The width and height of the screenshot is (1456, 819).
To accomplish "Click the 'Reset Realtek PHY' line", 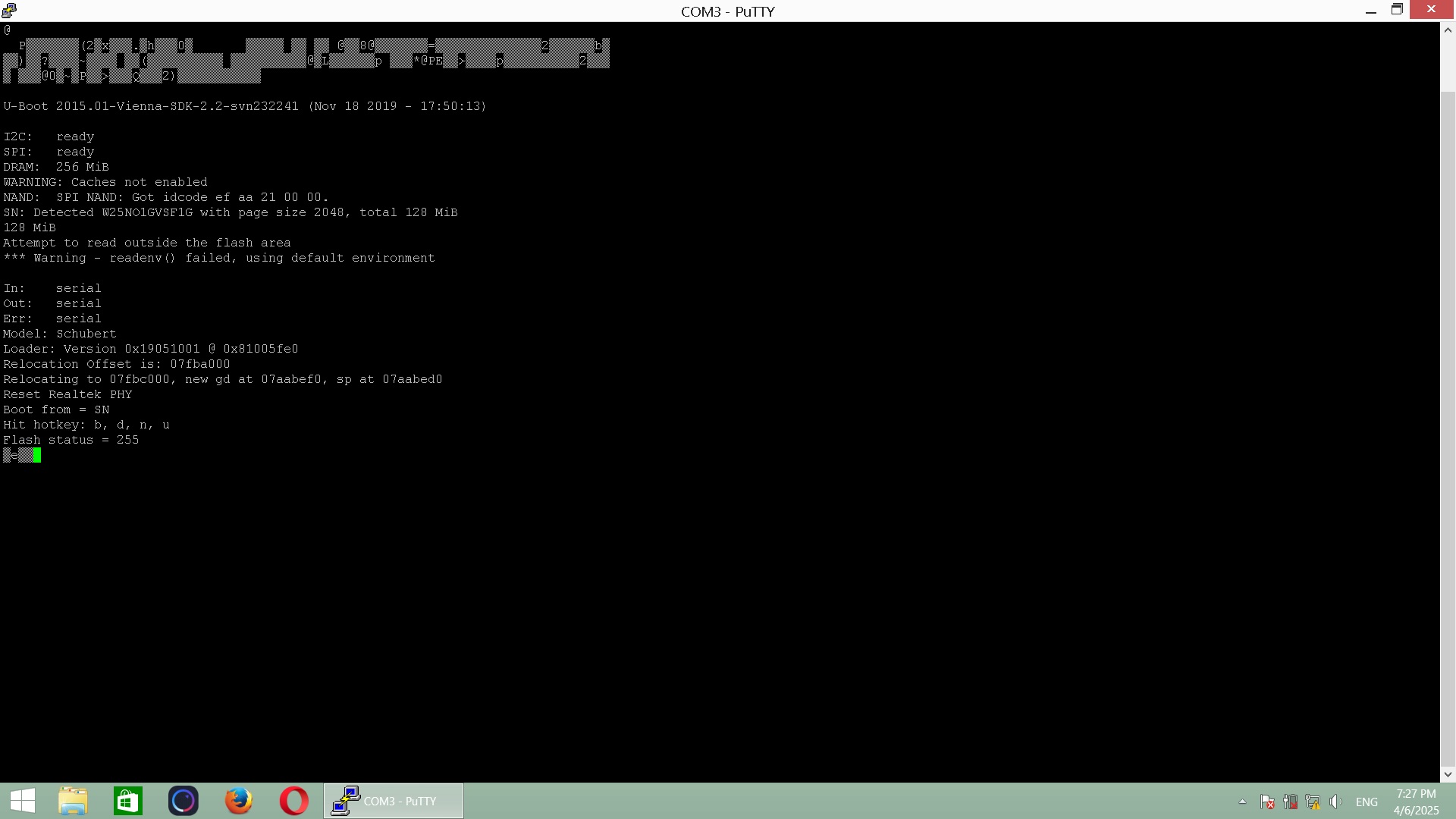I will click(x=67, y=394).
